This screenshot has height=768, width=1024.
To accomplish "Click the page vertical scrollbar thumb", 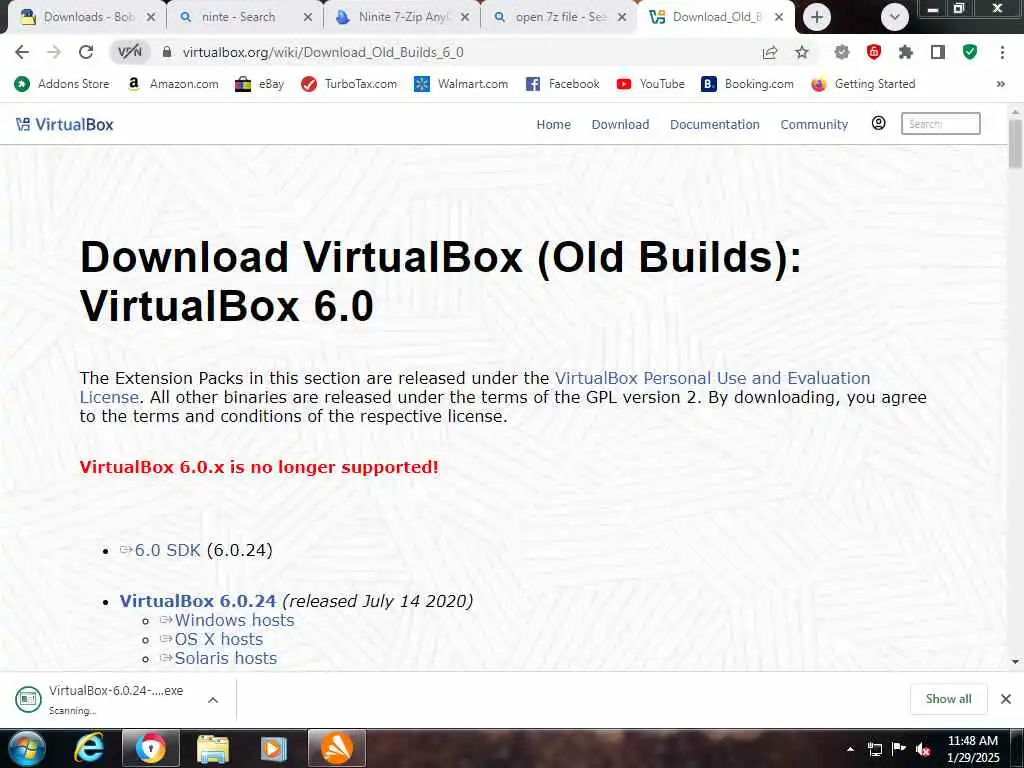I will click(1015, 144).
